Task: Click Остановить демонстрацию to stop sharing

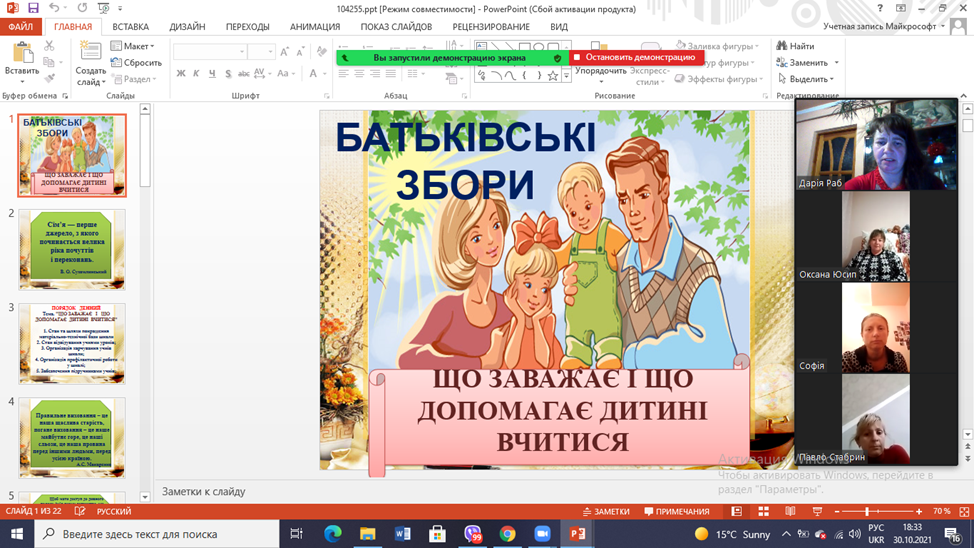Action: pos(636,57)
